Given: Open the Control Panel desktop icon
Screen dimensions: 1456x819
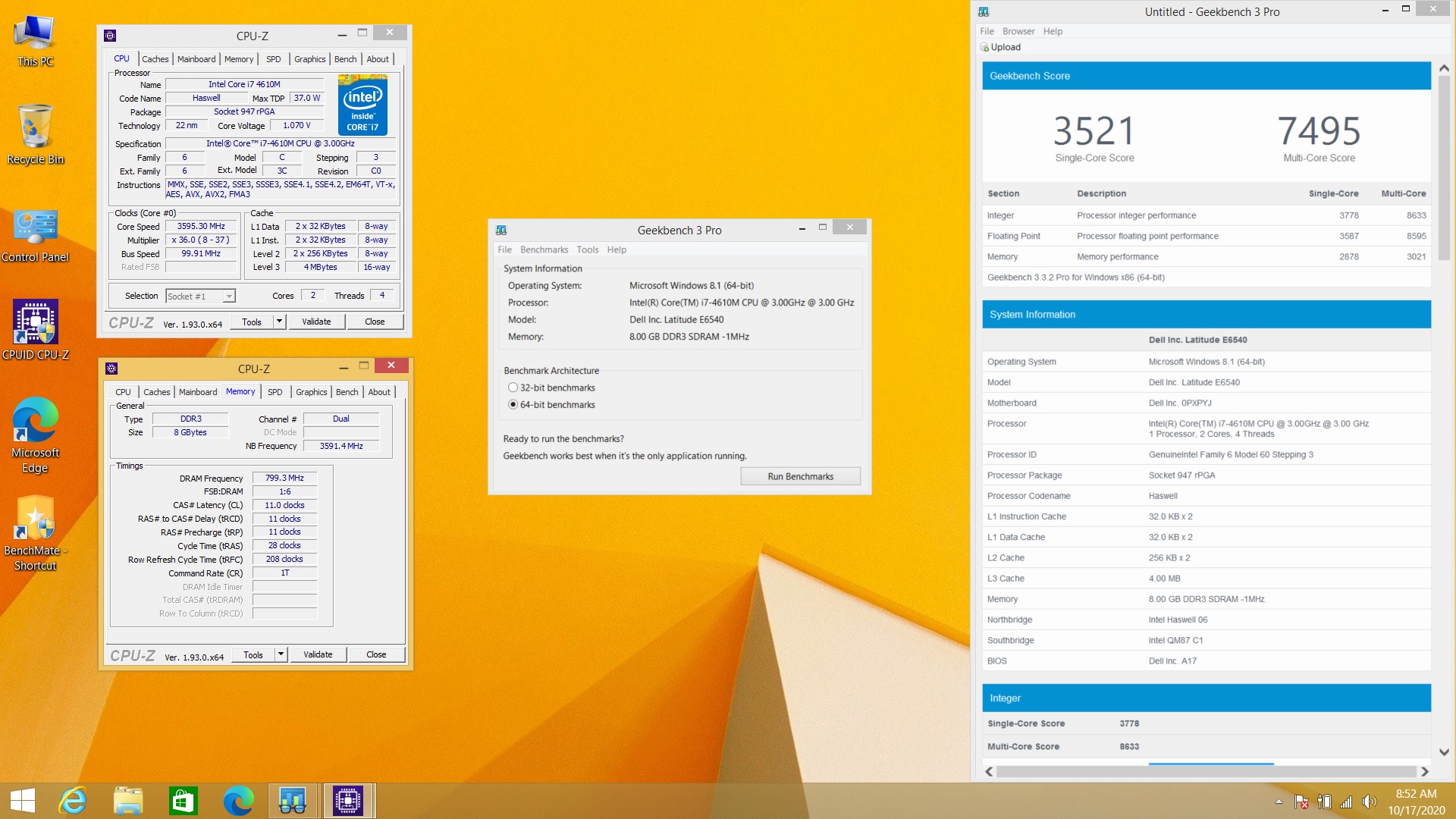Looking at the screenshot, I should 35,237.
